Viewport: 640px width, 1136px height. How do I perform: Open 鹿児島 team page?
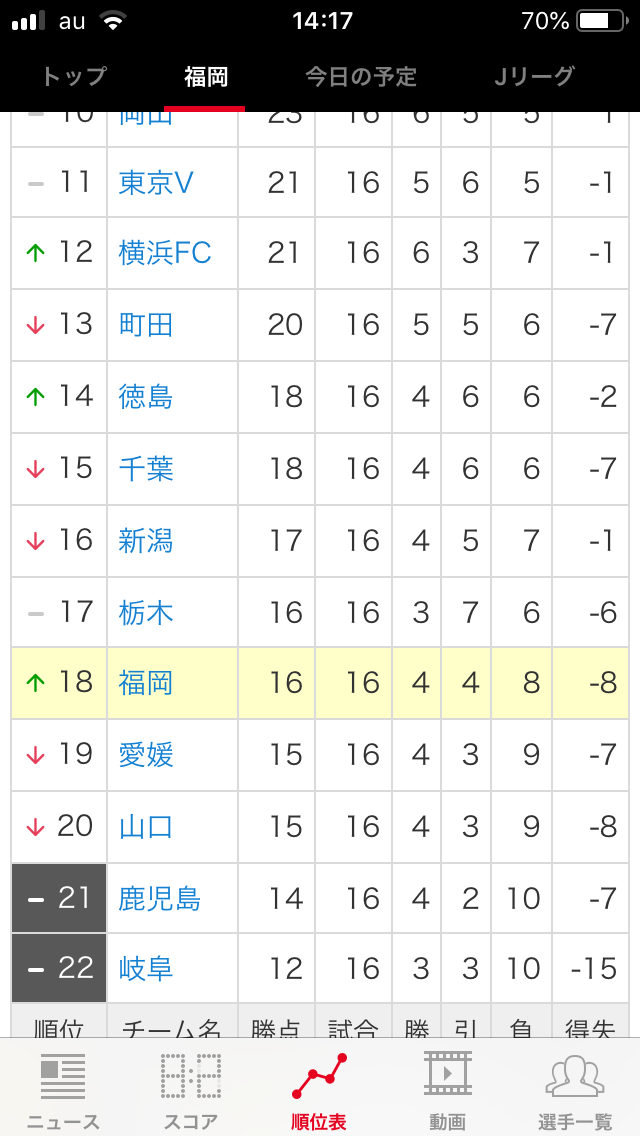coord(160,899)
